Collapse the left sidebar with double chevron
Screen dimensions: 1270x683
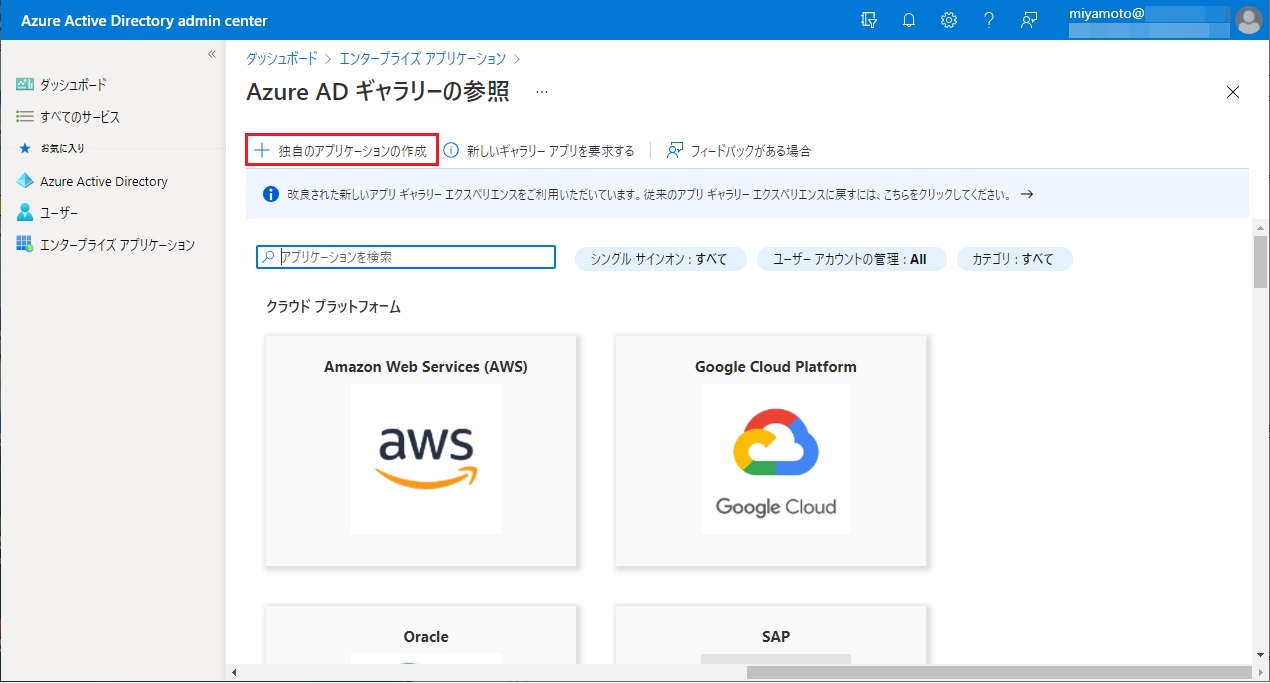point(212,54)
